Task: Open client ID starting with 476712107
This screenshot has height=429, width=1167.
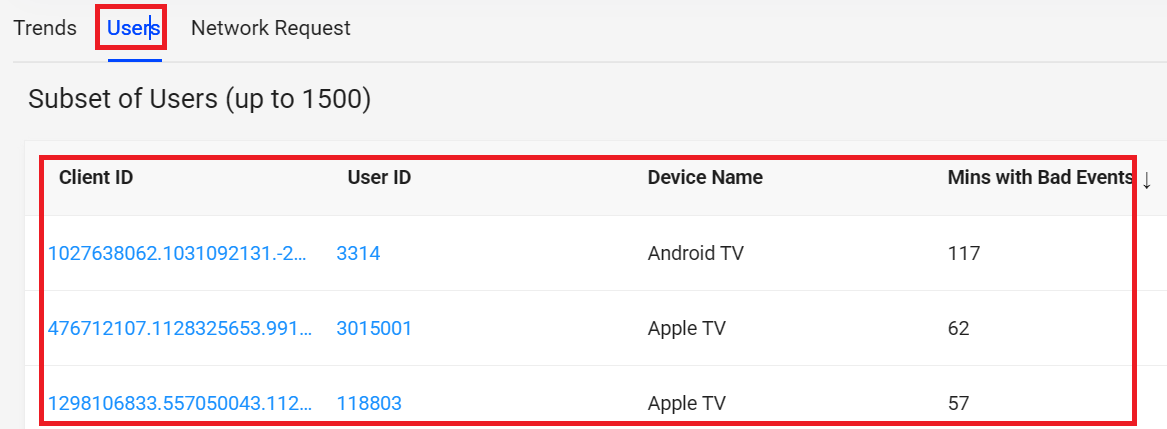Action: pos(180,328)
